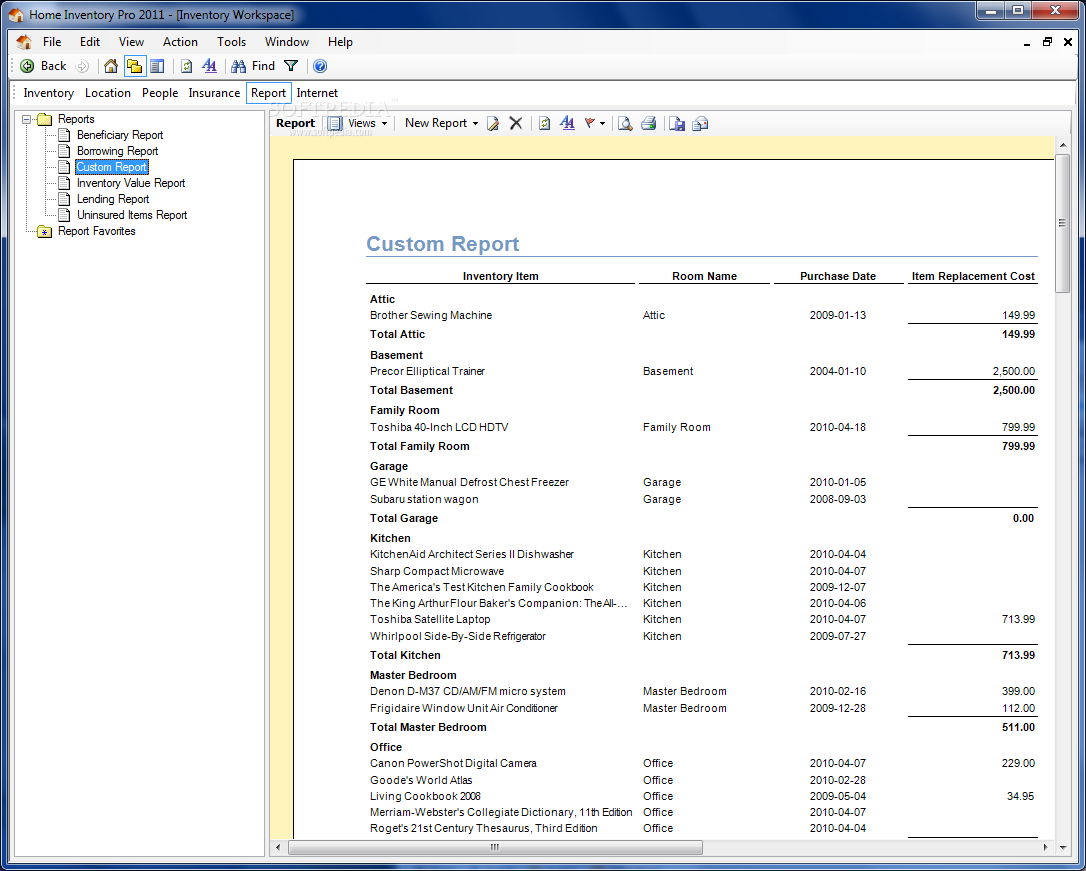
Task: Open the filter funnel icon
Action: [291, 66]
